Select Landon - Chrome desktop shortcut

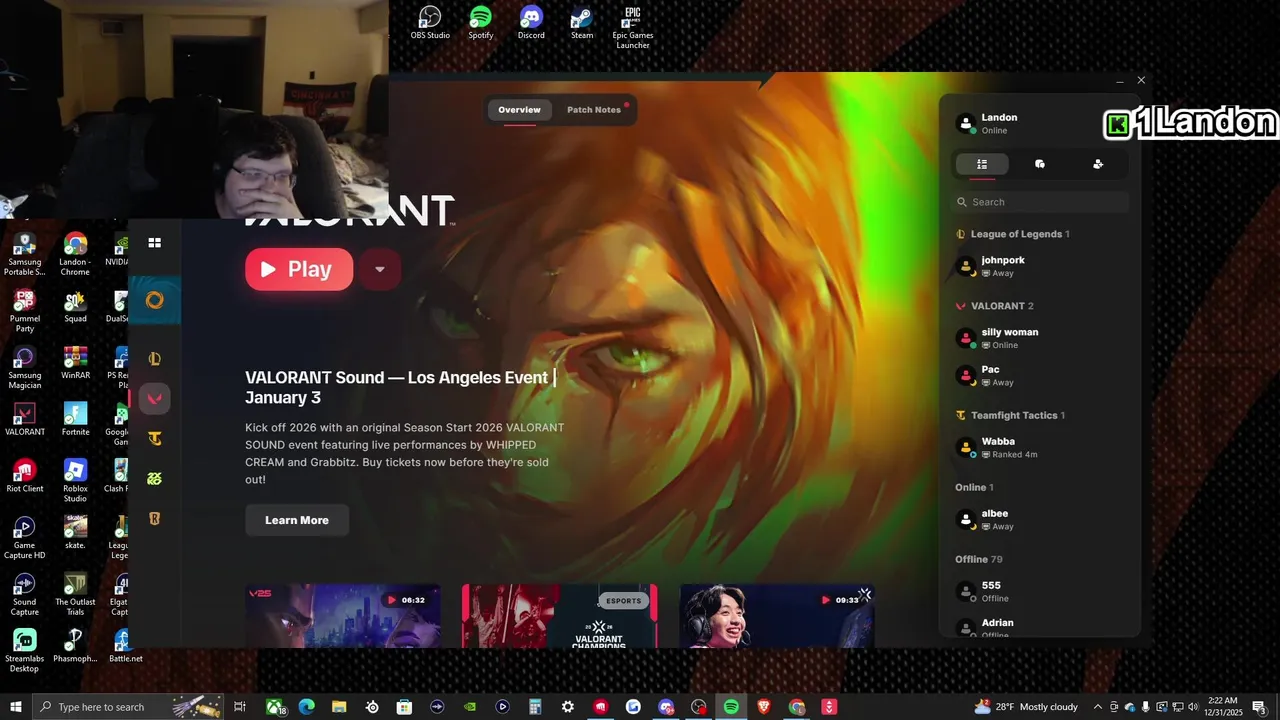75,254
